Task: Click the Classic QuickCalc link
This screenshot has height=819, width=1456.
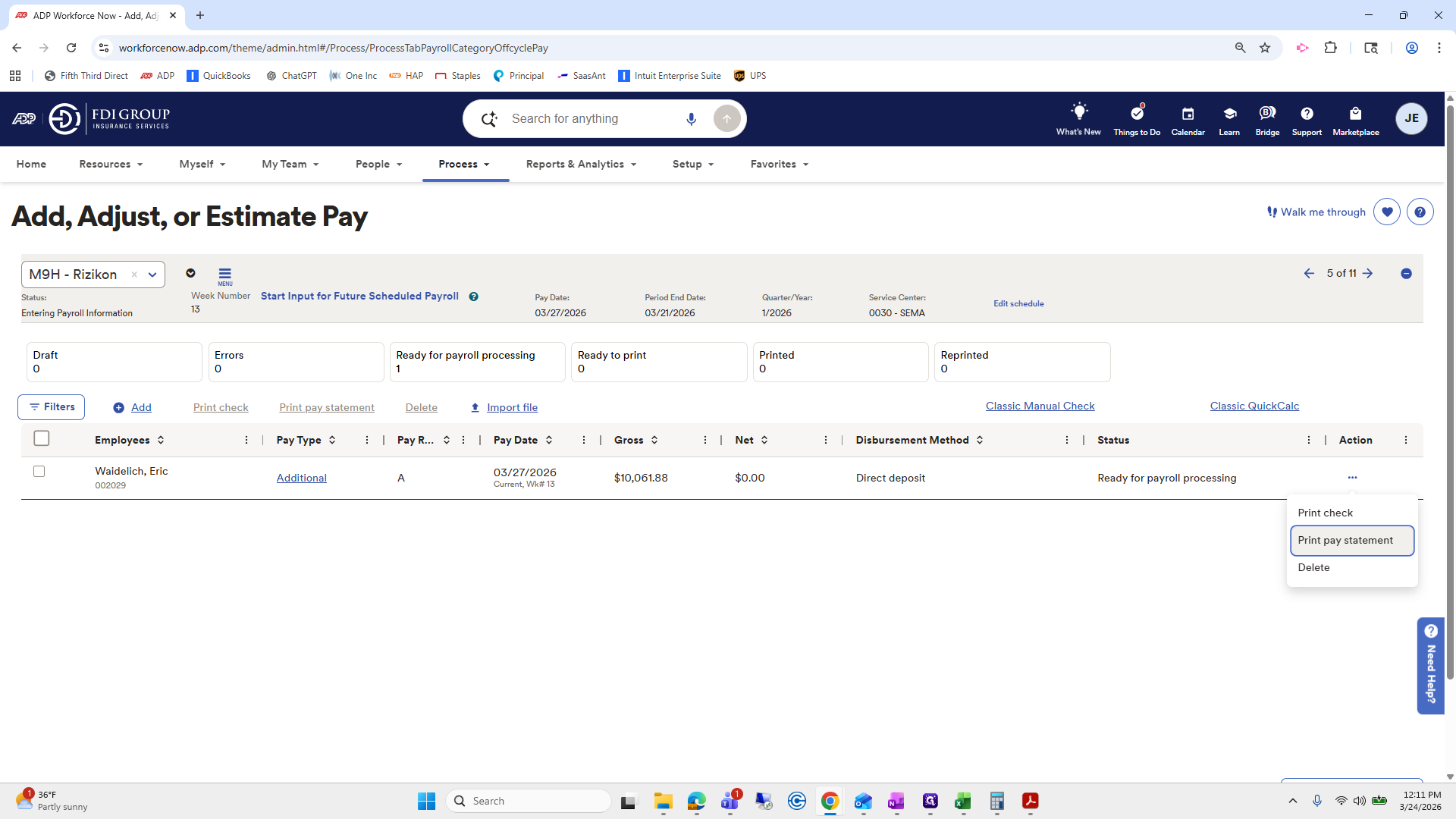Action: pyautogui.click(x=1254, y=406)
